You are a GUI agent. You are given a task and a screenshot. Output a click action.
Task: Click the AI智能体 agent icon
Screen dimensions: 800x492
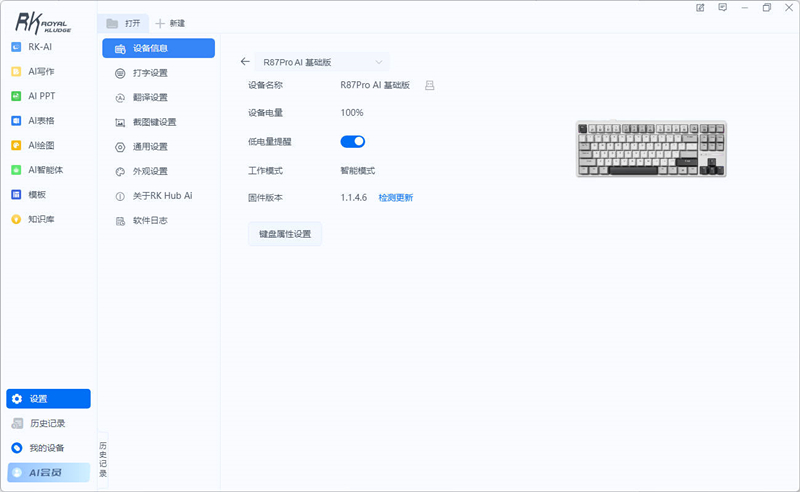point(16,170)
